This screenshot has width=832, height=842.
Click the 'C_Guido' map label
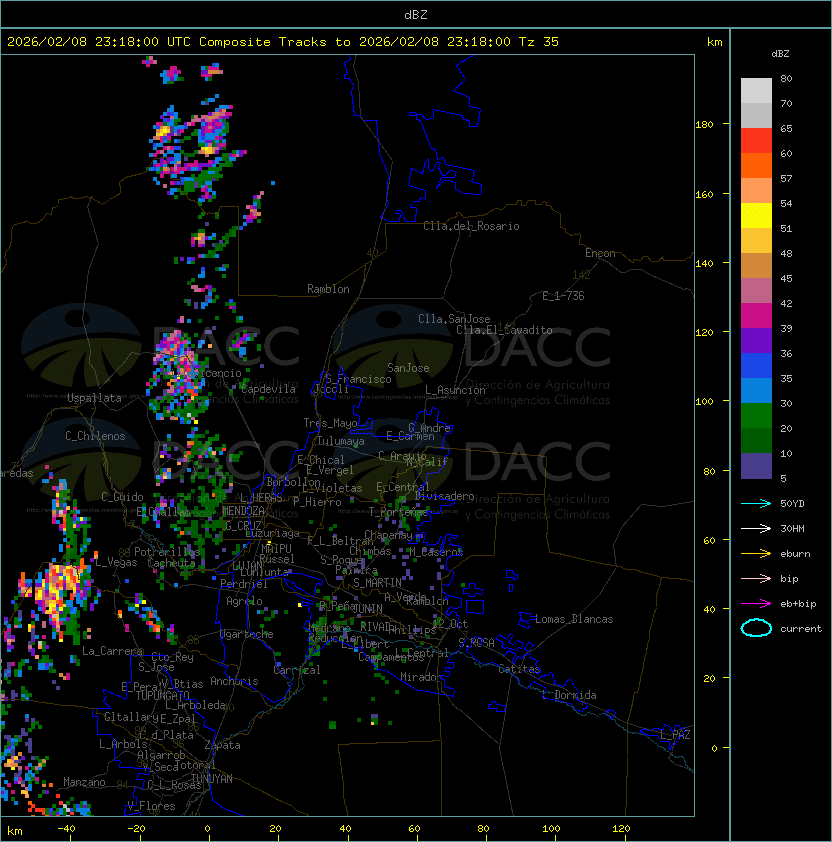click(x=122, y=497)
